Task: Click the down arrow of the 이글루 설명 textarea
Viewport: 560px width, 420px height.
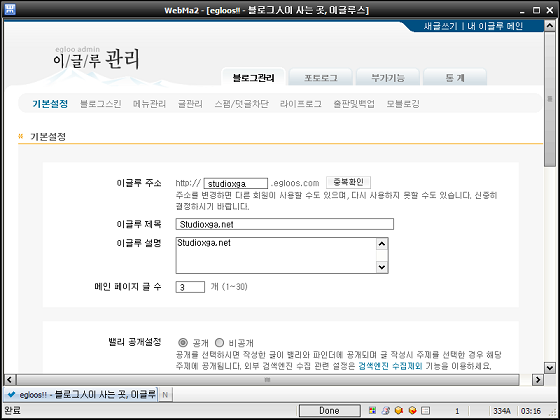Action: 382,267
